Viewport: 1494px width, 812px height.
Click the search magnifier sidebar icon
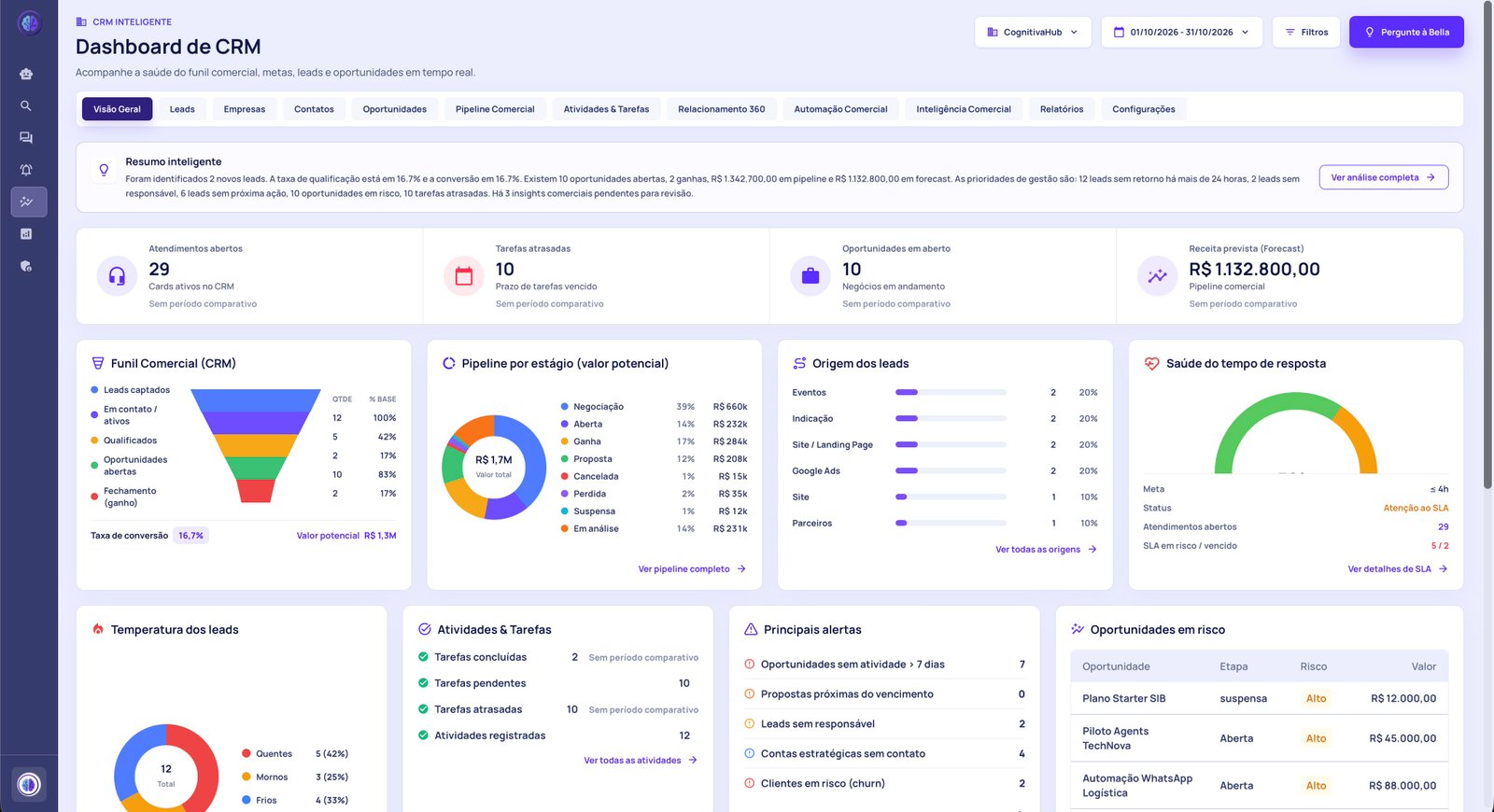click(x=26, y=105)
